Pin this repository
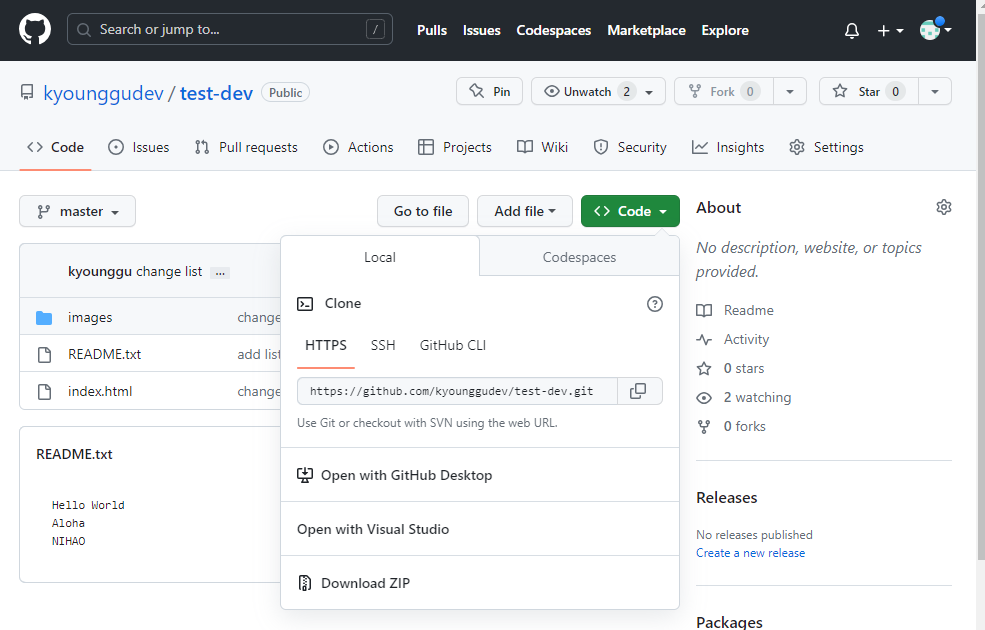985x630 pixels. [489, 92]
